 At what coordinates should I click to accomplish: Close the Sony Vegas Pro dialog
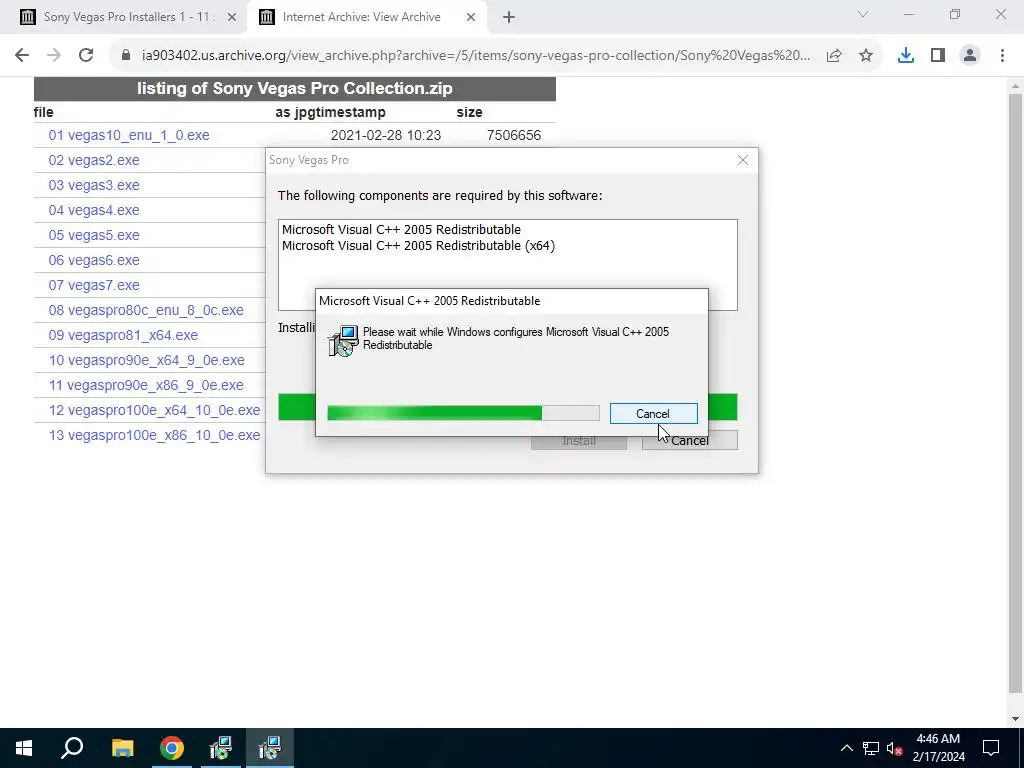(x=743, y=160)
